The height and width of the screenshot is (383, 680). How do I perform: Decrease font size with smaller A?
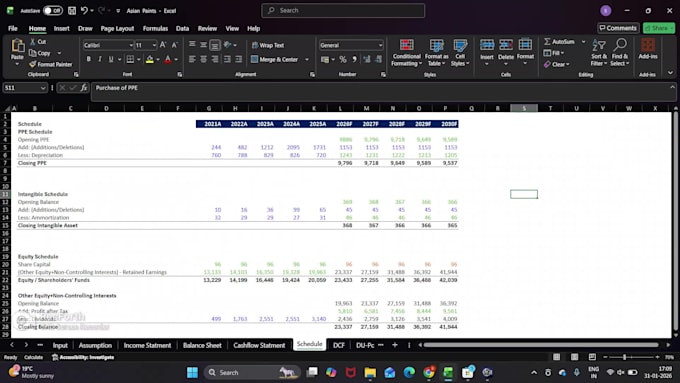pos(174,45)
